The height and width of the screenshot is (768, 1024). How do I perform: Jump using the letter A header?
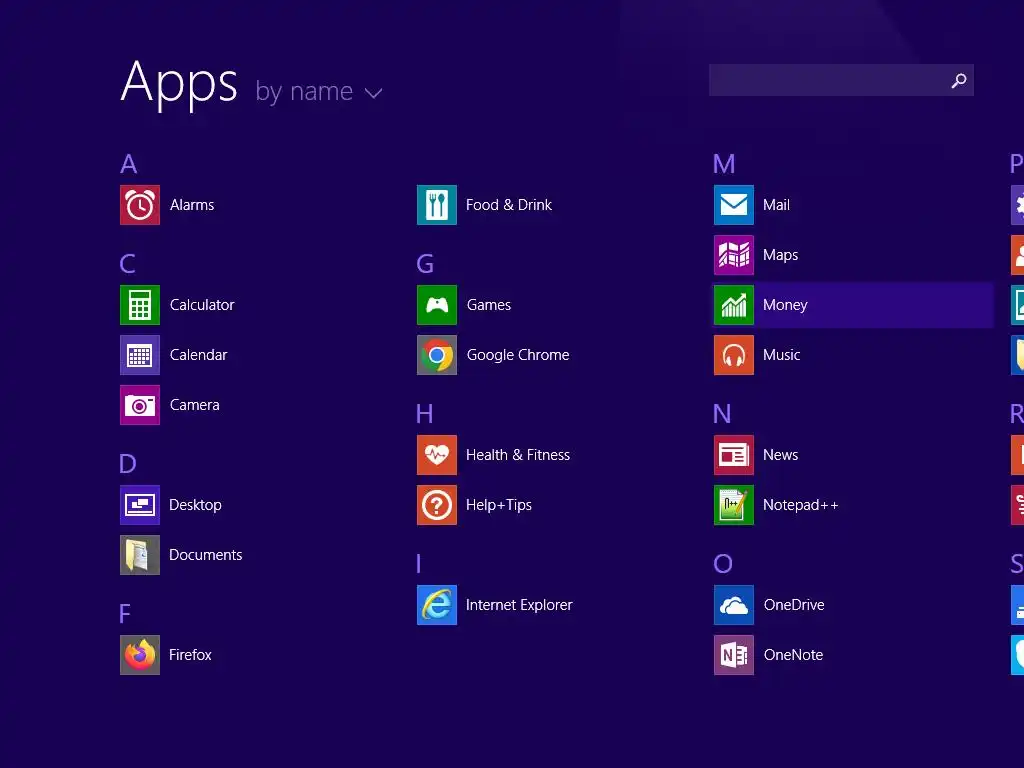click(x=129, y=164)
